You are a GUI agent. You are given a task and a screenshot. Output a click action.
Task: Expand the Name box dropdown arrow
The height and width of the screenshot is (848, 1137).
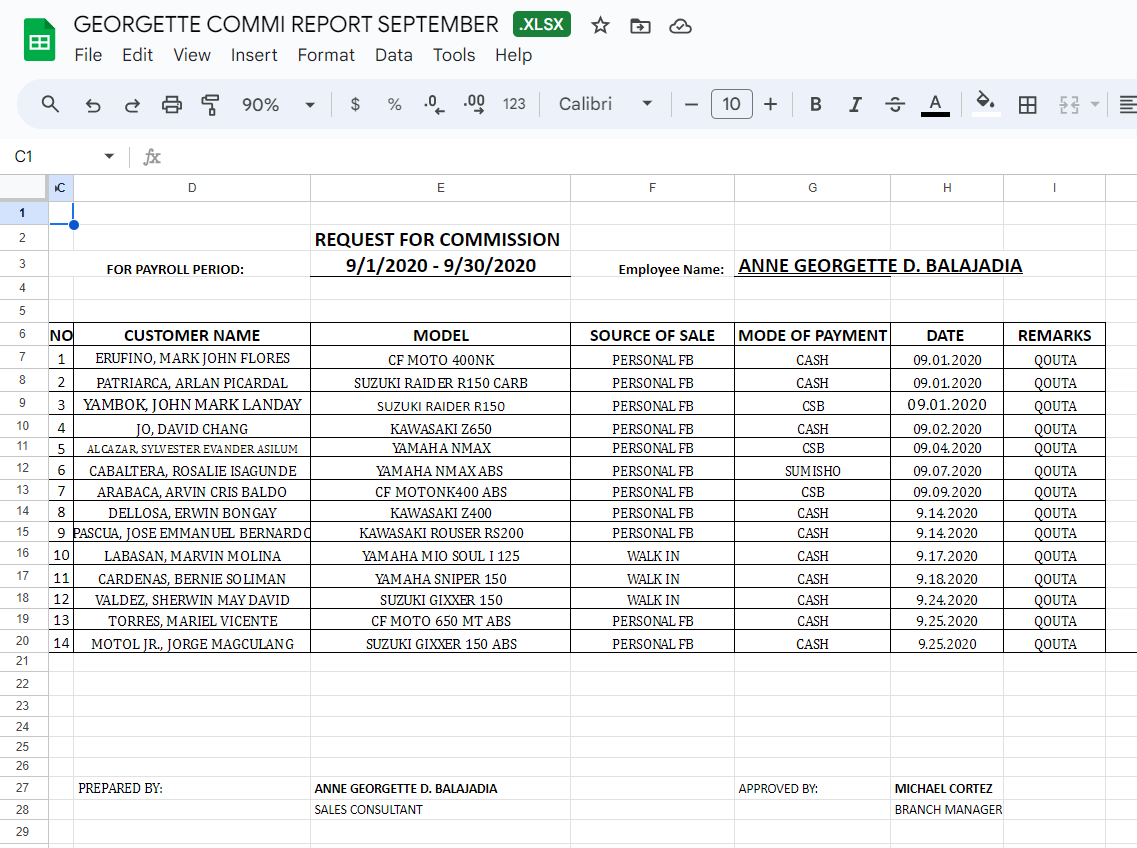pos(109,156)
